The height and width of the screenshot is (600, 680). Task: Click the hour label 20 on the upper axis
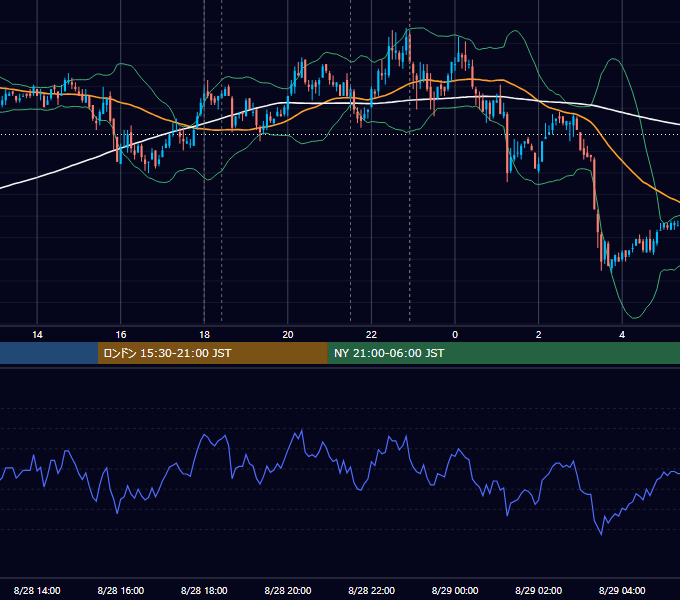pyautogui.click(x=288, y=335)
